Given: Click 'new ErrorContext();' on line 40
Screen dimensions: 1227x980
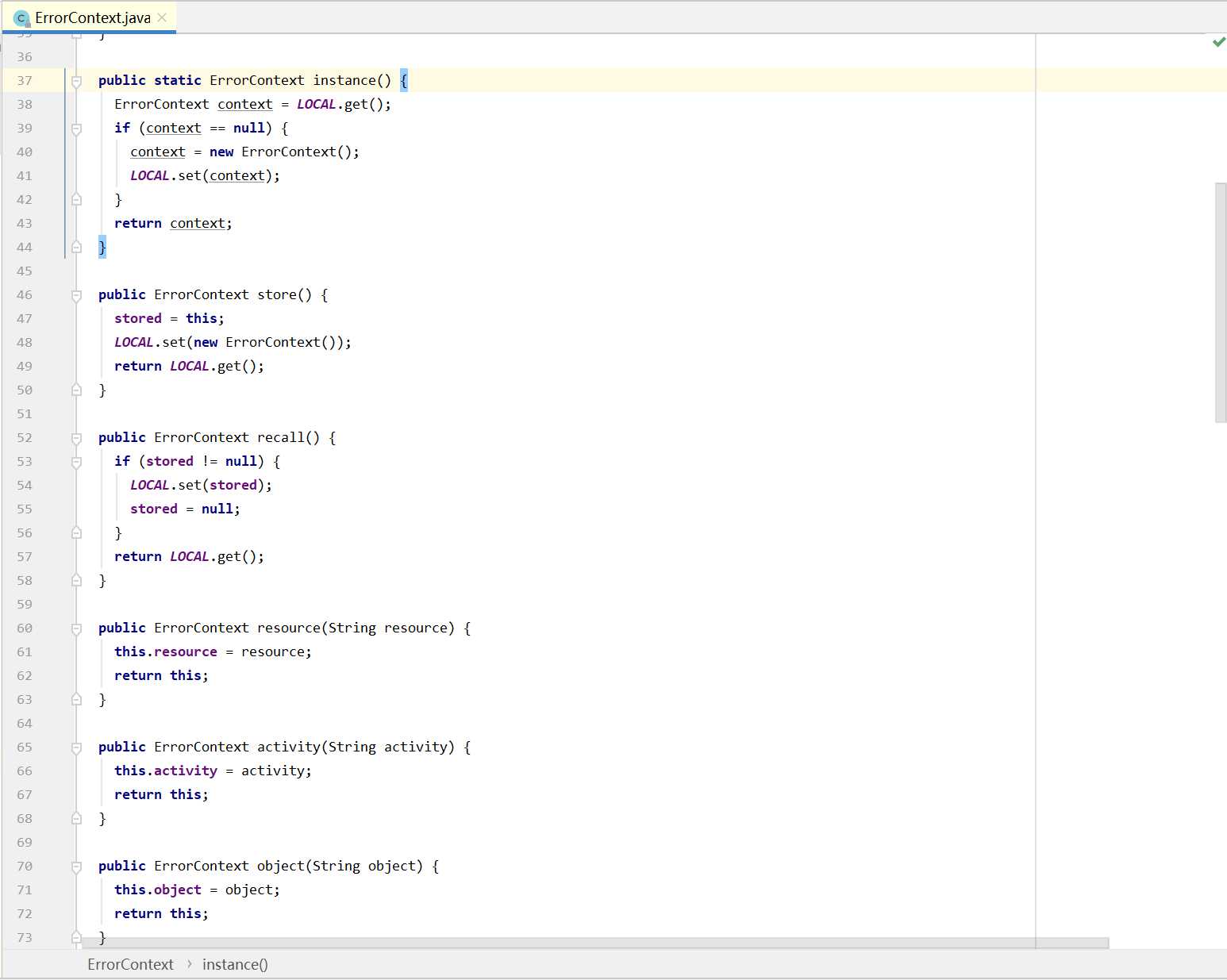Looking at the screenshot, I should [x=285, y=152].
